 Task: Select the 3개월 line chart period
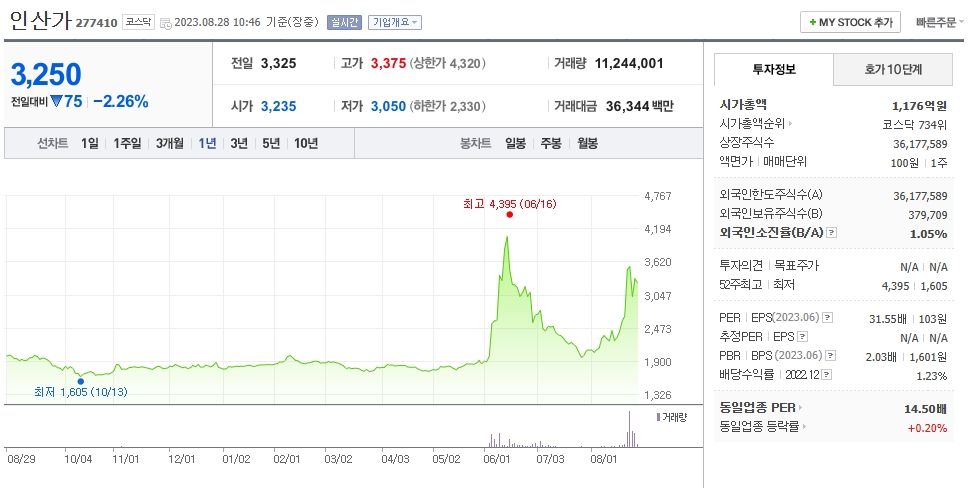(x=170, y=144)
